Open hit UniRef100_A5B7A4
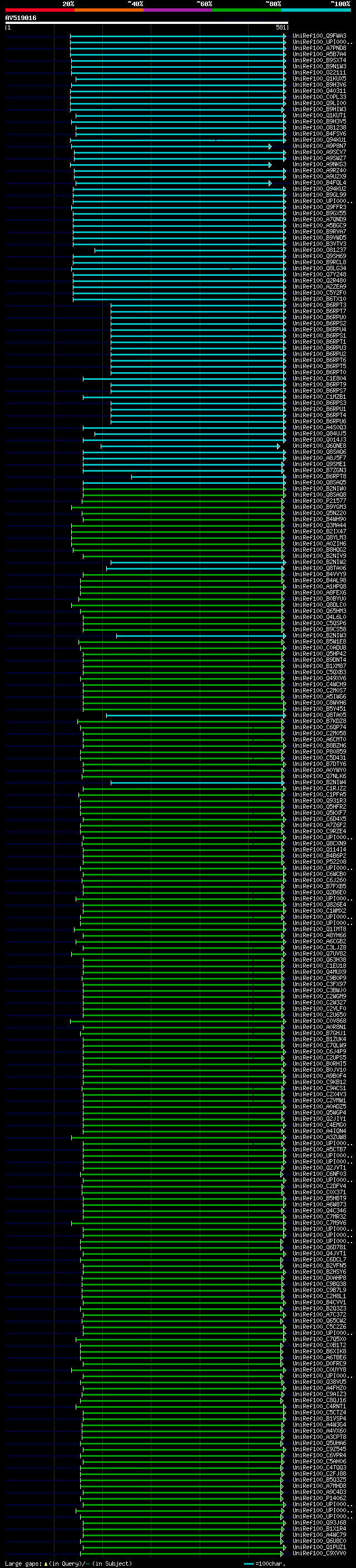Screen dimensions: 356x1568 coord(319,54)
